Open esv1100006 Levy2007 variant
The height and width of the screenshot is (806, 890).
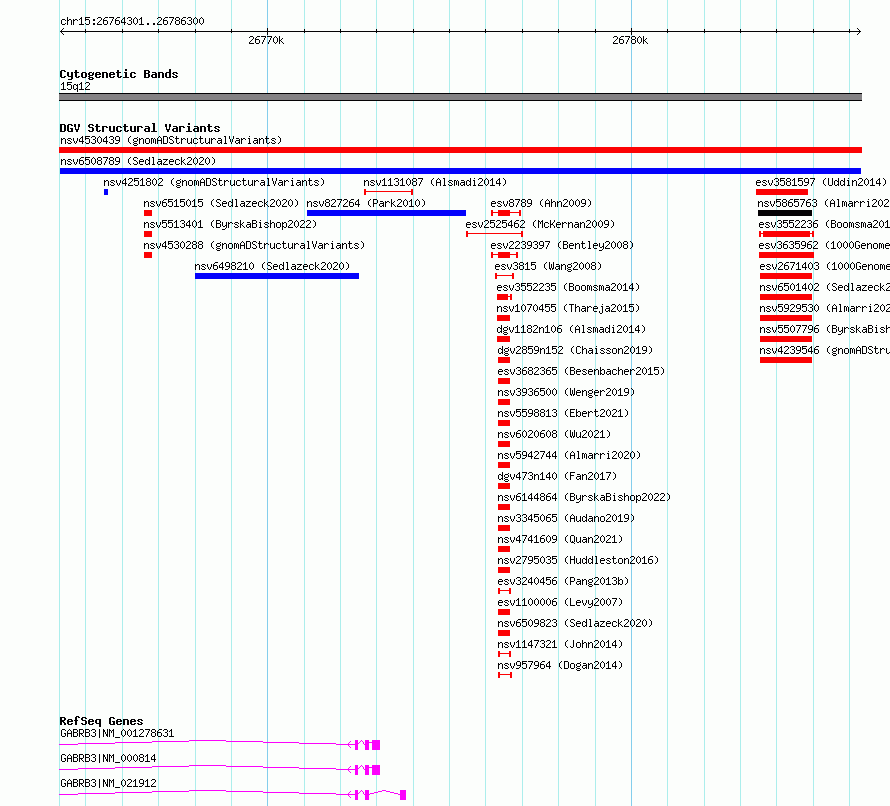pyautogui.click(x=560, y=602)
